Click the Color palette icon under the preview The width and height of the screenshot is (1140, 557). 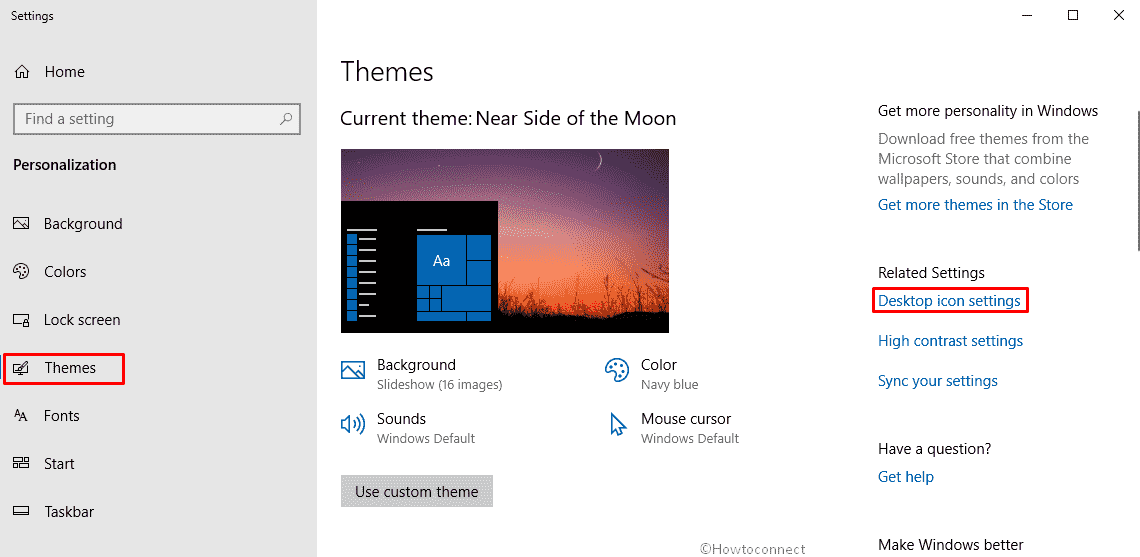[x=617, y=370]
